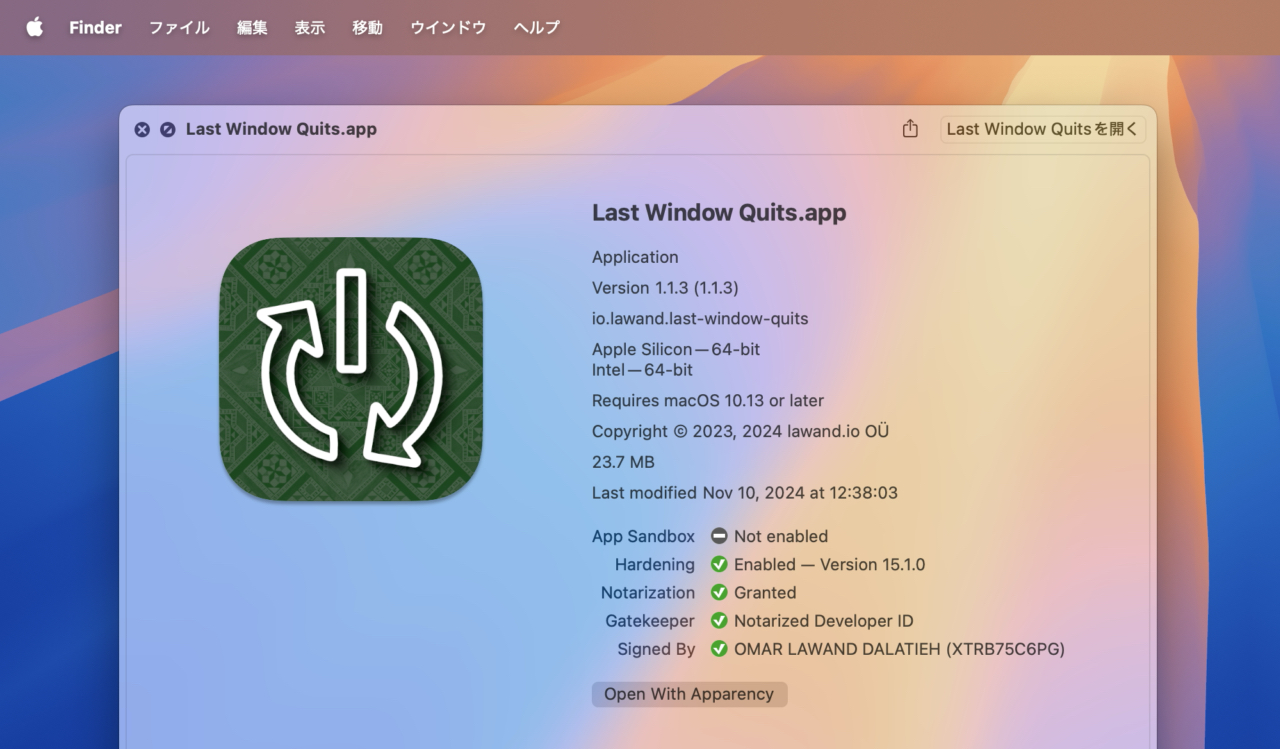Click the 'Hardening' label
Viewport: 1280px width, 749px height.
click(655, 565)
